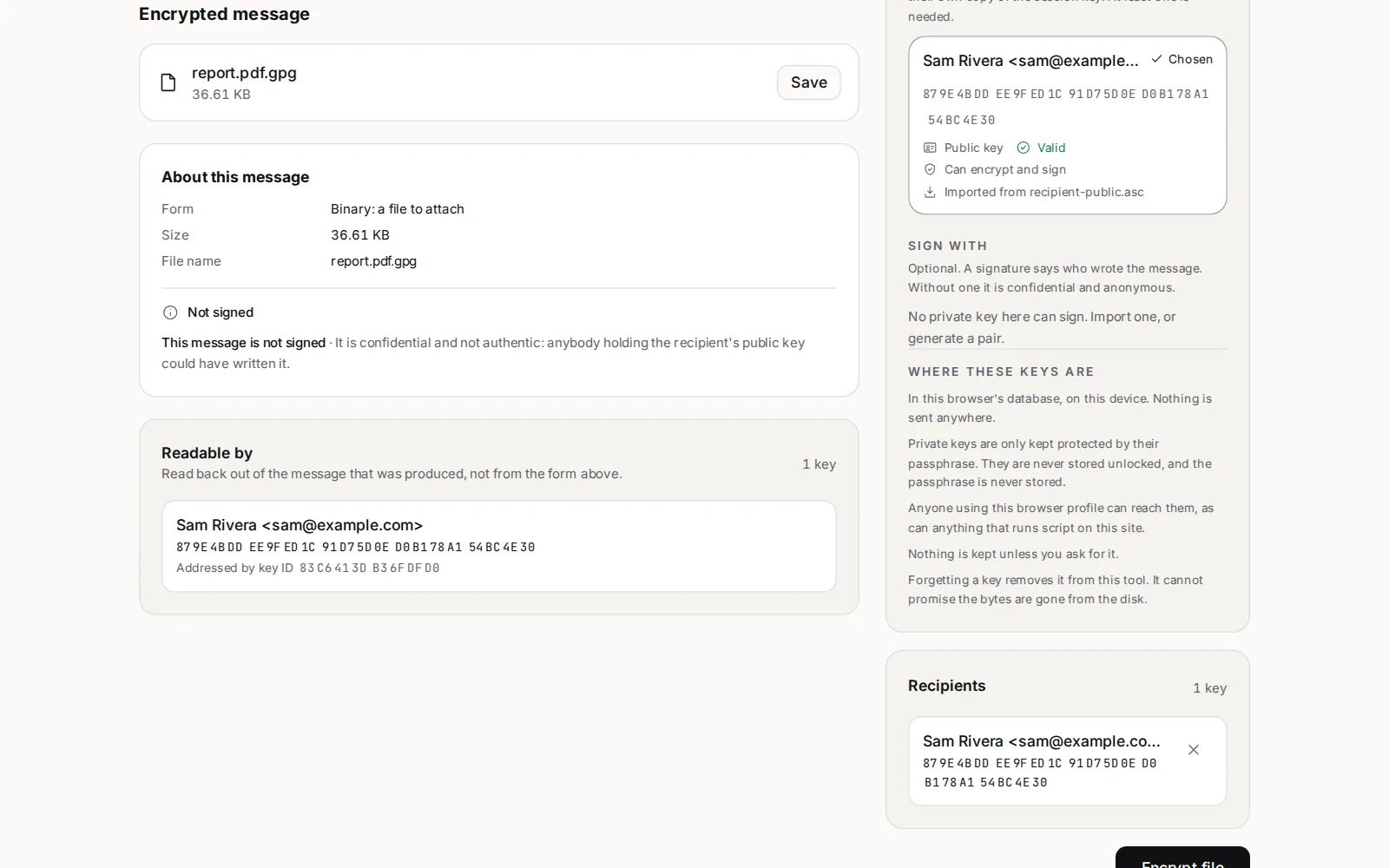Click the green Valid check icon
Viewport: 1389px width, 868px height.
[1024, 148]
